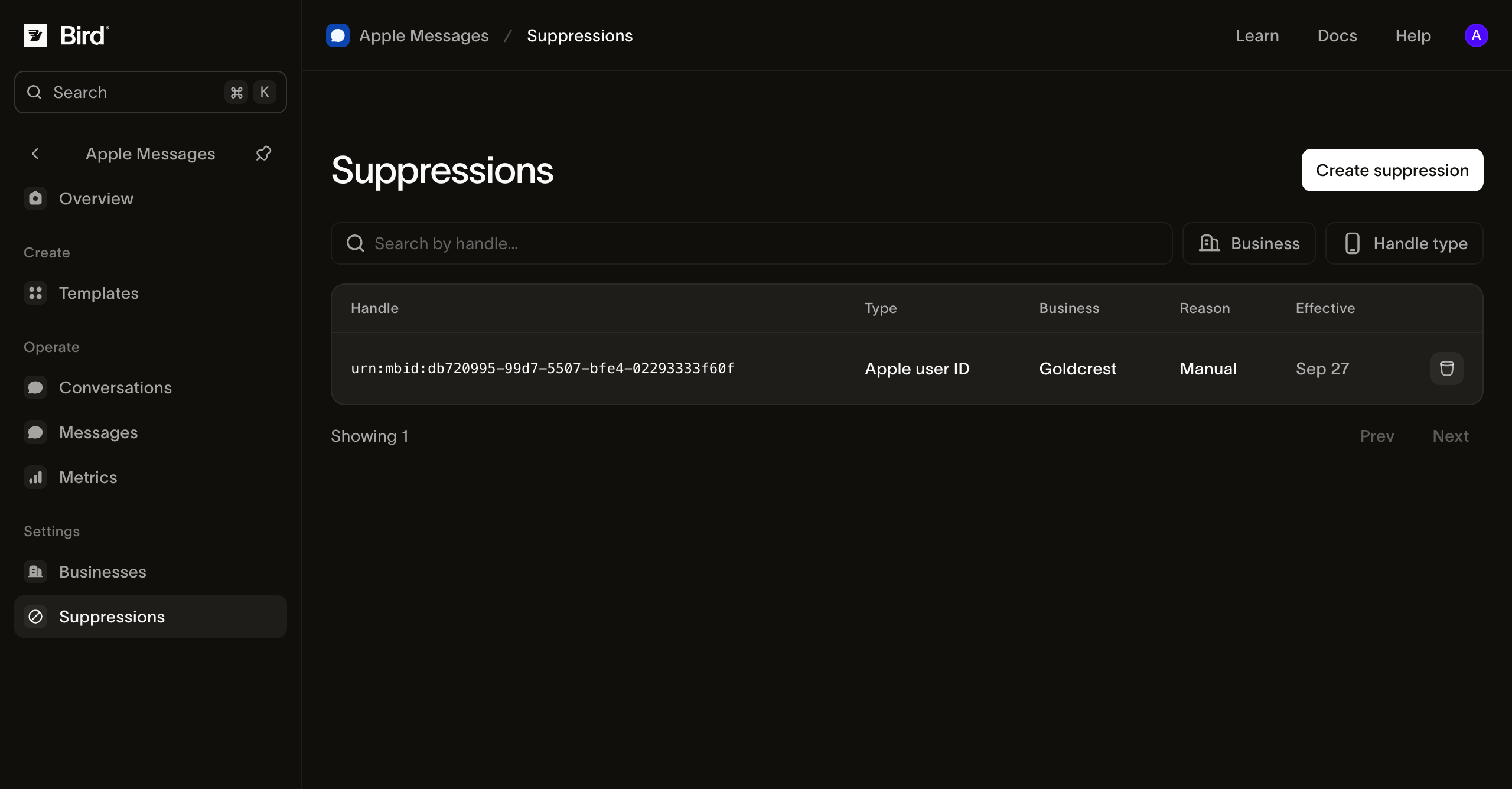Click the Apple Messages blue chat bubble icon

click(x=338, y=35)
